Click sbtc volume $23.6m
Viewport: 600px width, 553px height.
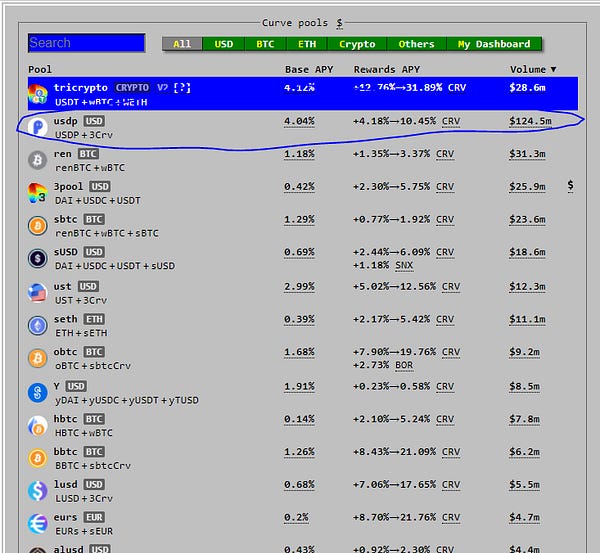527,219
